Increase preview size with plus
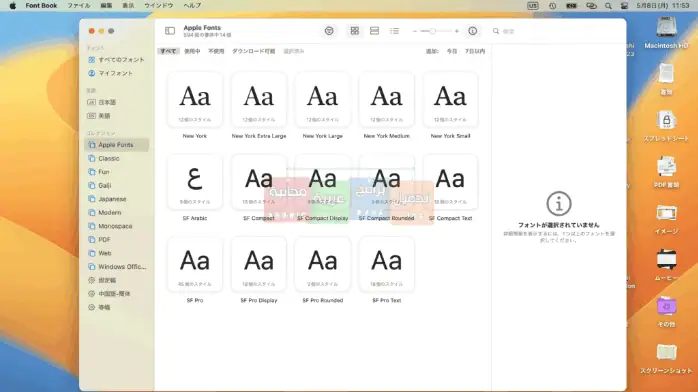This screenshot has height=392, width=698. pyautogui.click(x=456, y=31)
